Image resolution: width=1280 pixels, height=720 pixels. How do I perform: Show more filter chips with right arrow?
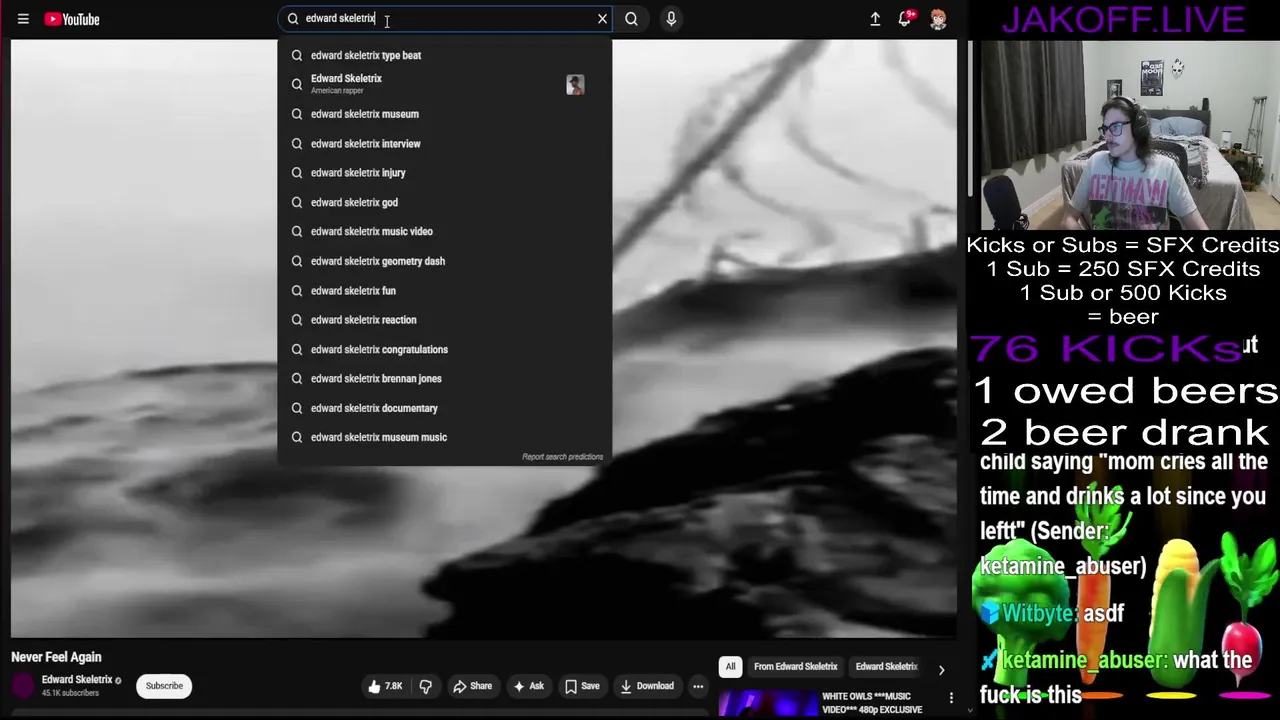click(x=941, y=669)
